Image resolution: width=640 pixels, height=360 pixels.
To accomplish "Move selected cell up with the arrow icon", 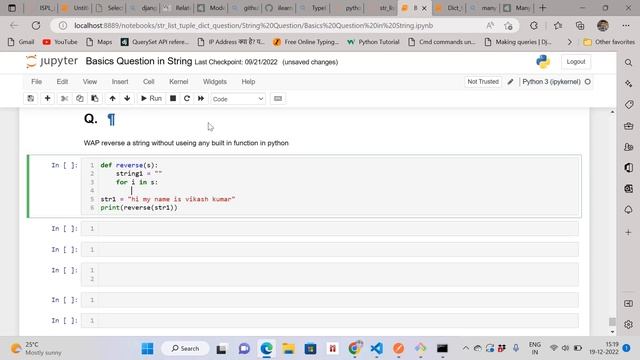I will [112, 98].
